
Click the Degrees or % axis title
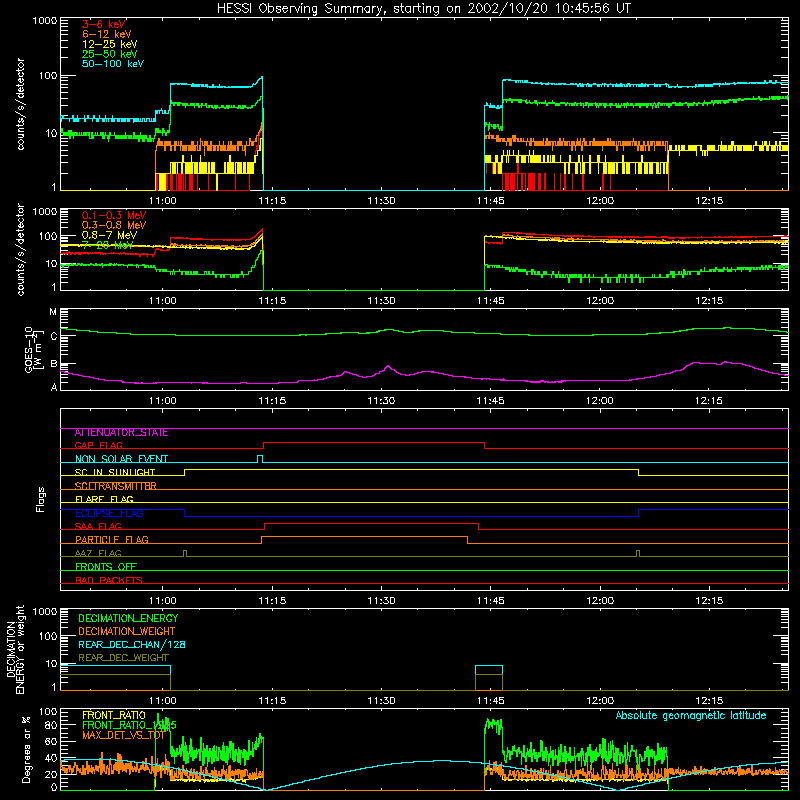coord(26,749)
